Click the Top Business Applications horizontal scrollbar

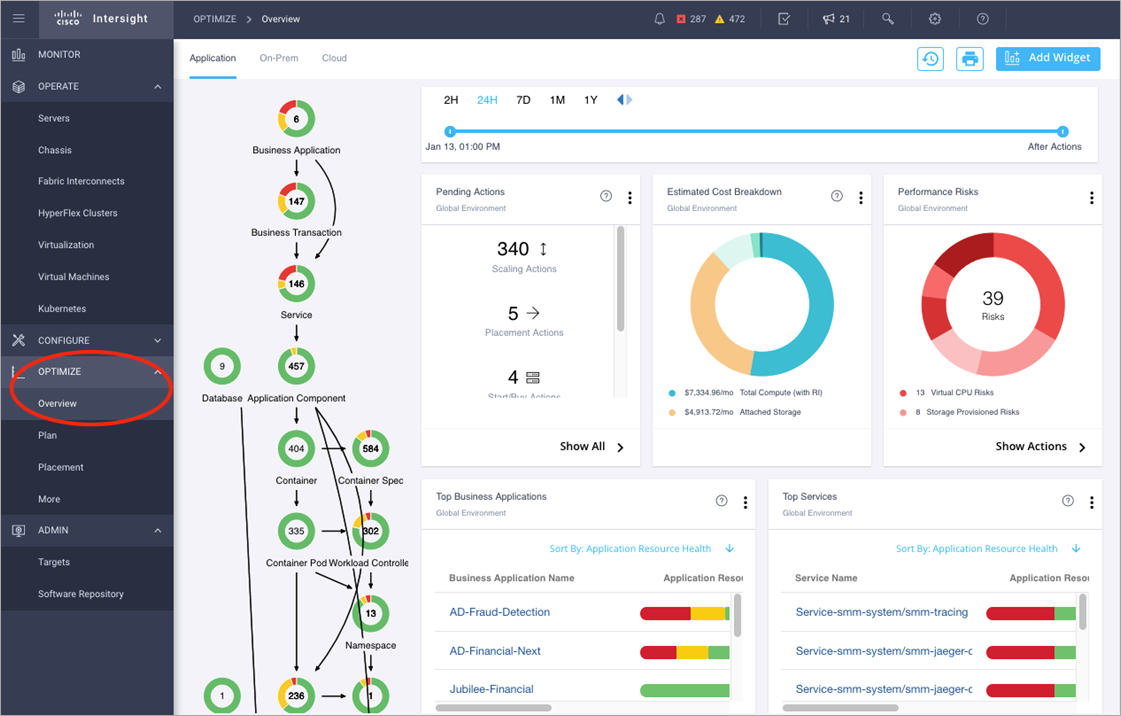[493, 707]
